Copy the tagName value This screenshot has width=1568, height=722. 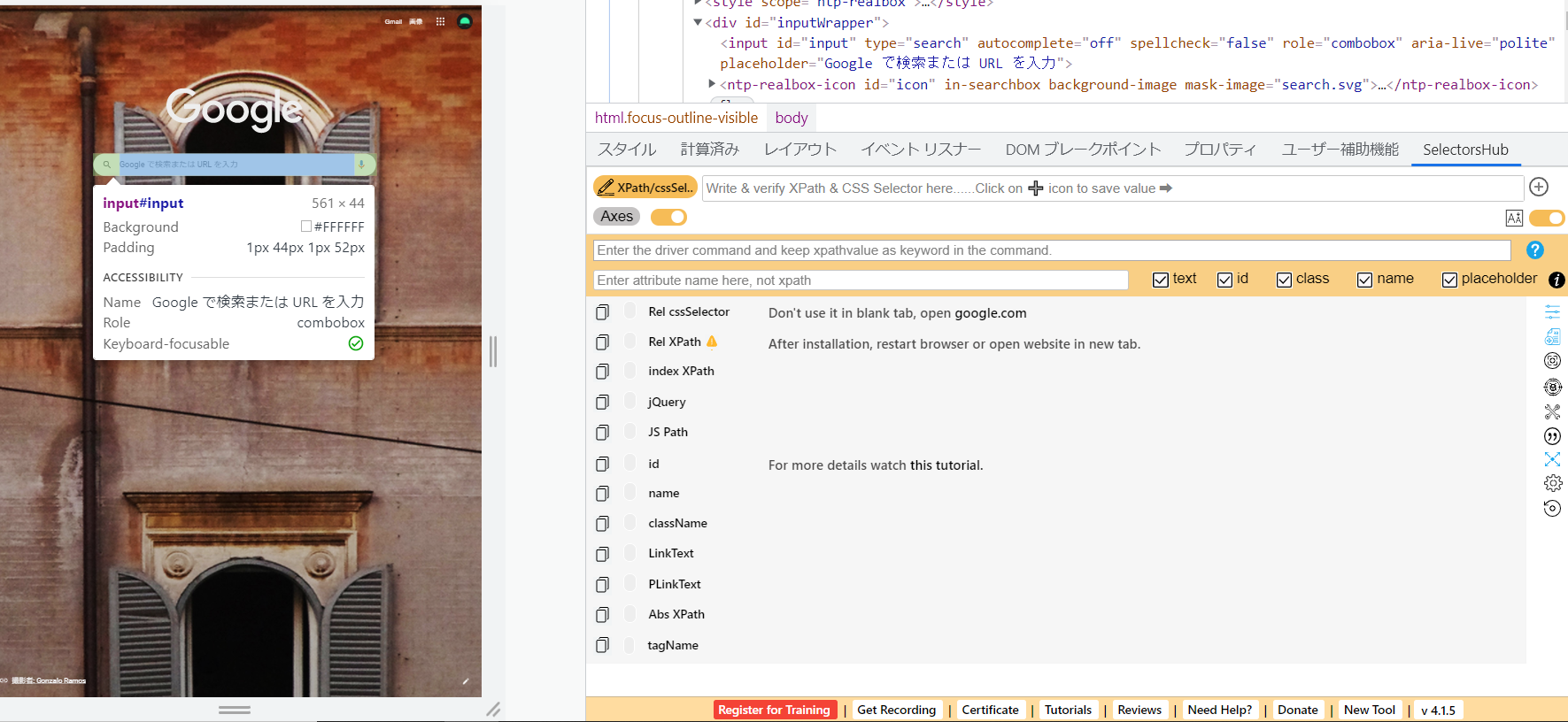tap(602, 645)
